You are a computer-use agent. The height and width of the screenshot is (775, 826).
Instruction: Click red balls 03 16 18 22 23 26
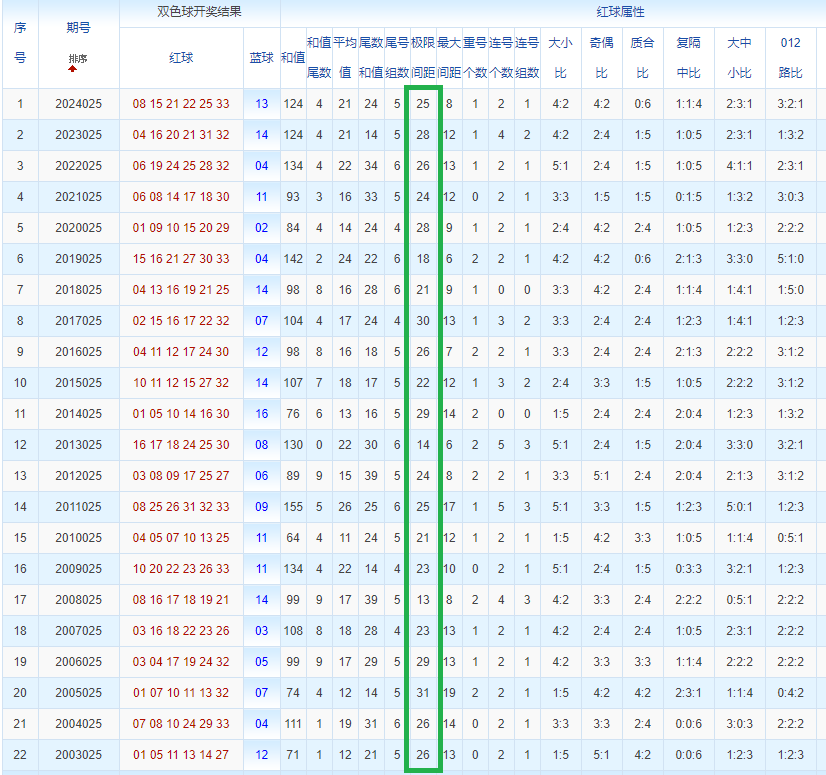point(181,631)
